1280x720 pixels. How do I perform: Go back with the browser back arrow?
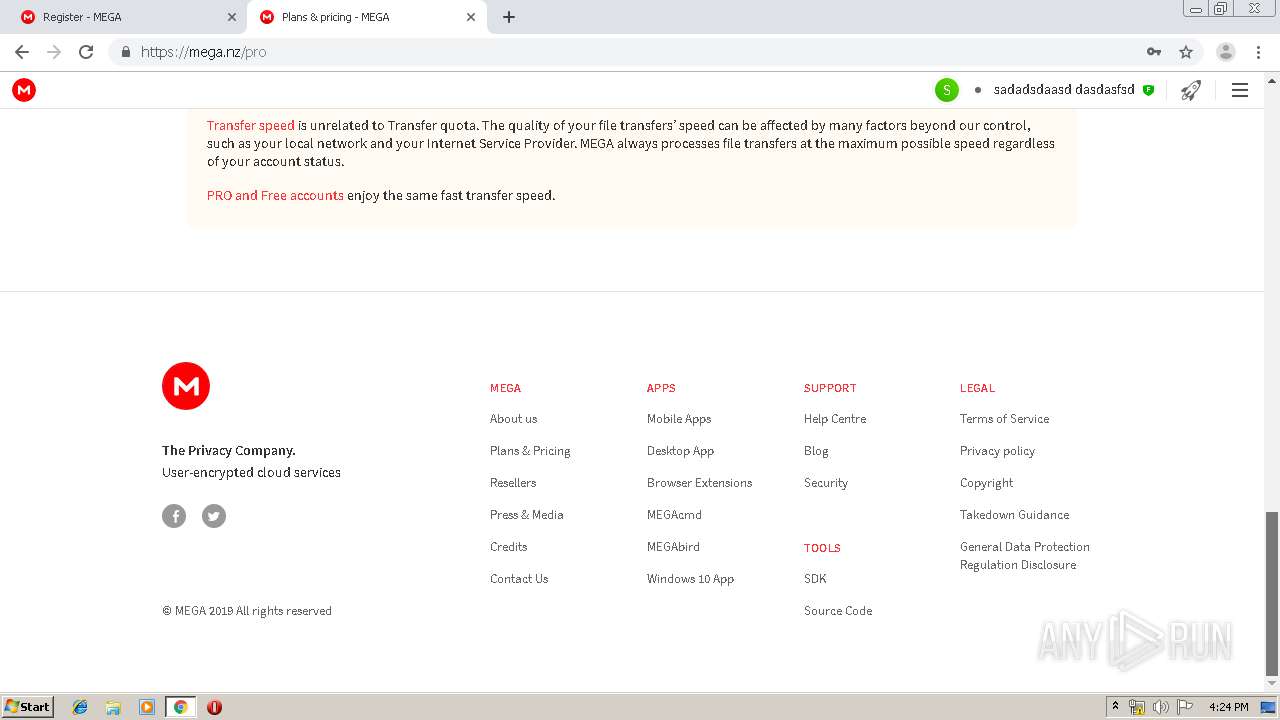pos(22,52)
